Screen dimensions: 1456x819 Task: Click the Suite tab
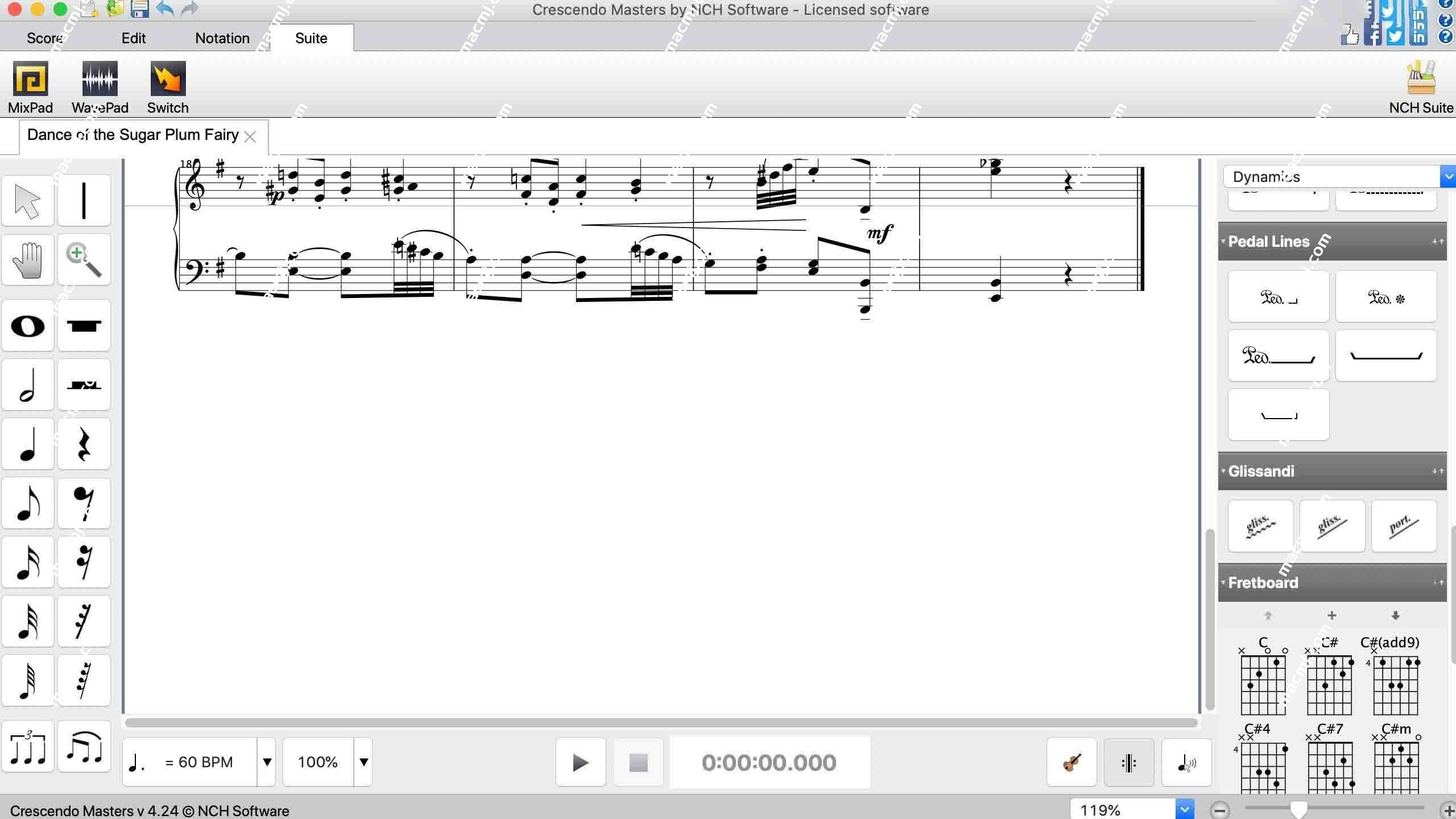point(311,38)
